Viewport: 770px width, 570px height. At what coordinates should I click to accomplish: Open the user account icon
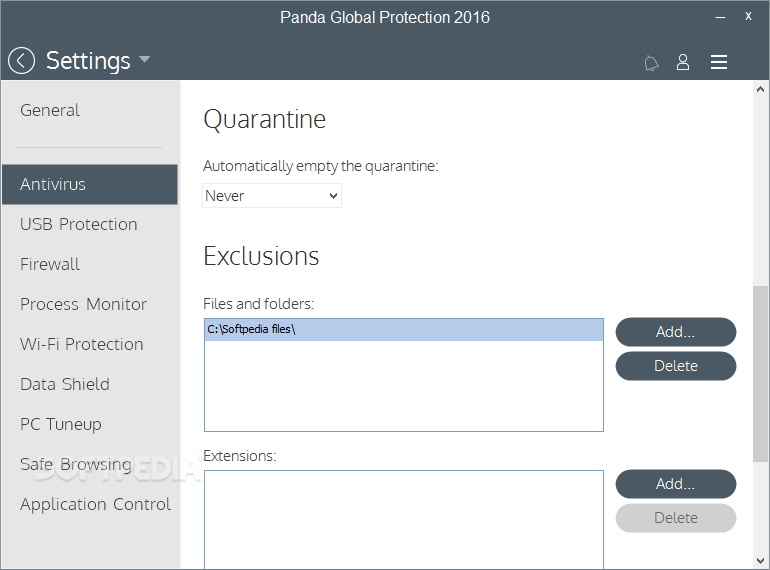coord(683,62)
